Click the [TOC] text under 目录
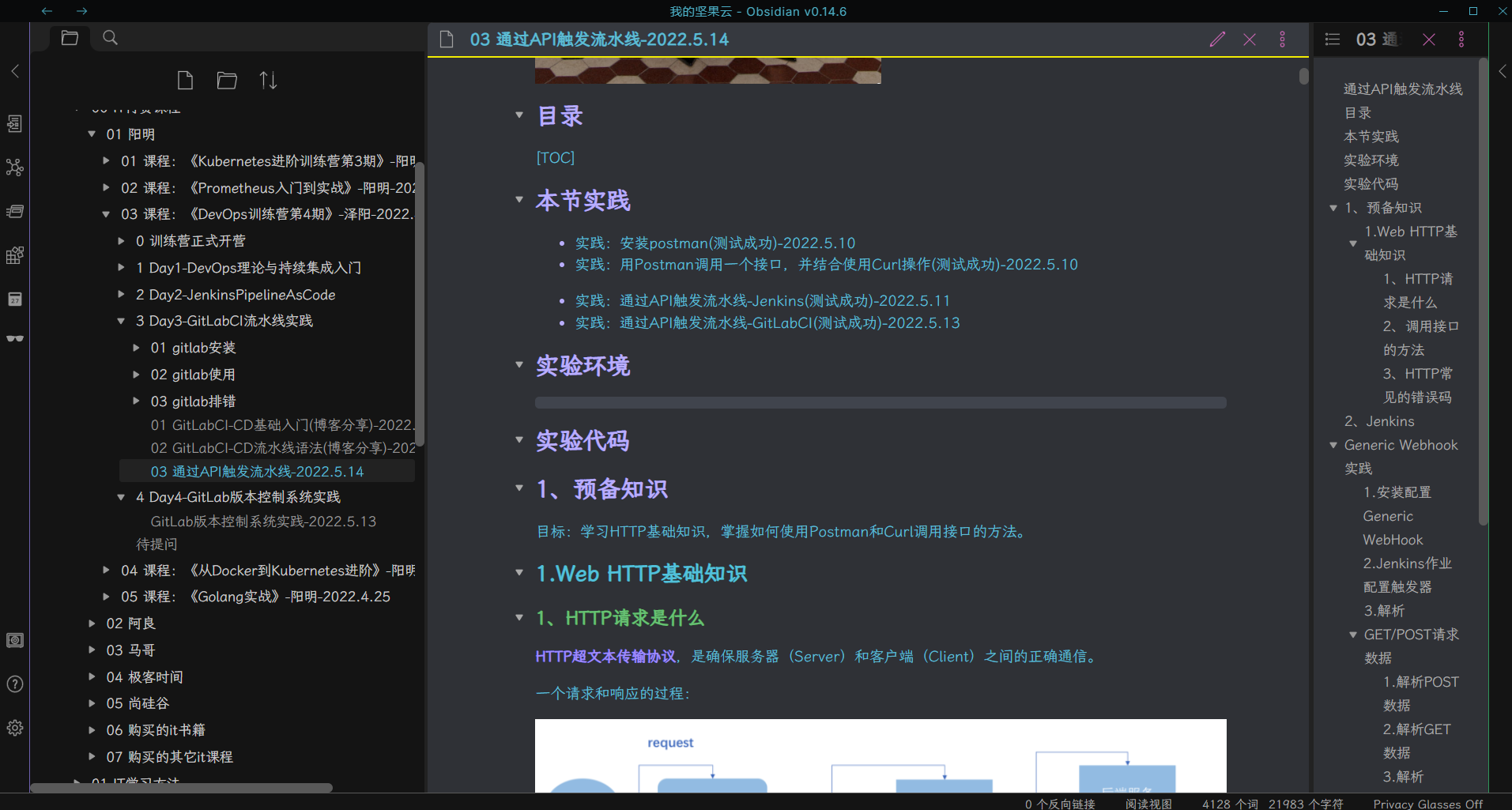Image resolution: width=1512 pixels, height=810 pixels. (556, 158)
